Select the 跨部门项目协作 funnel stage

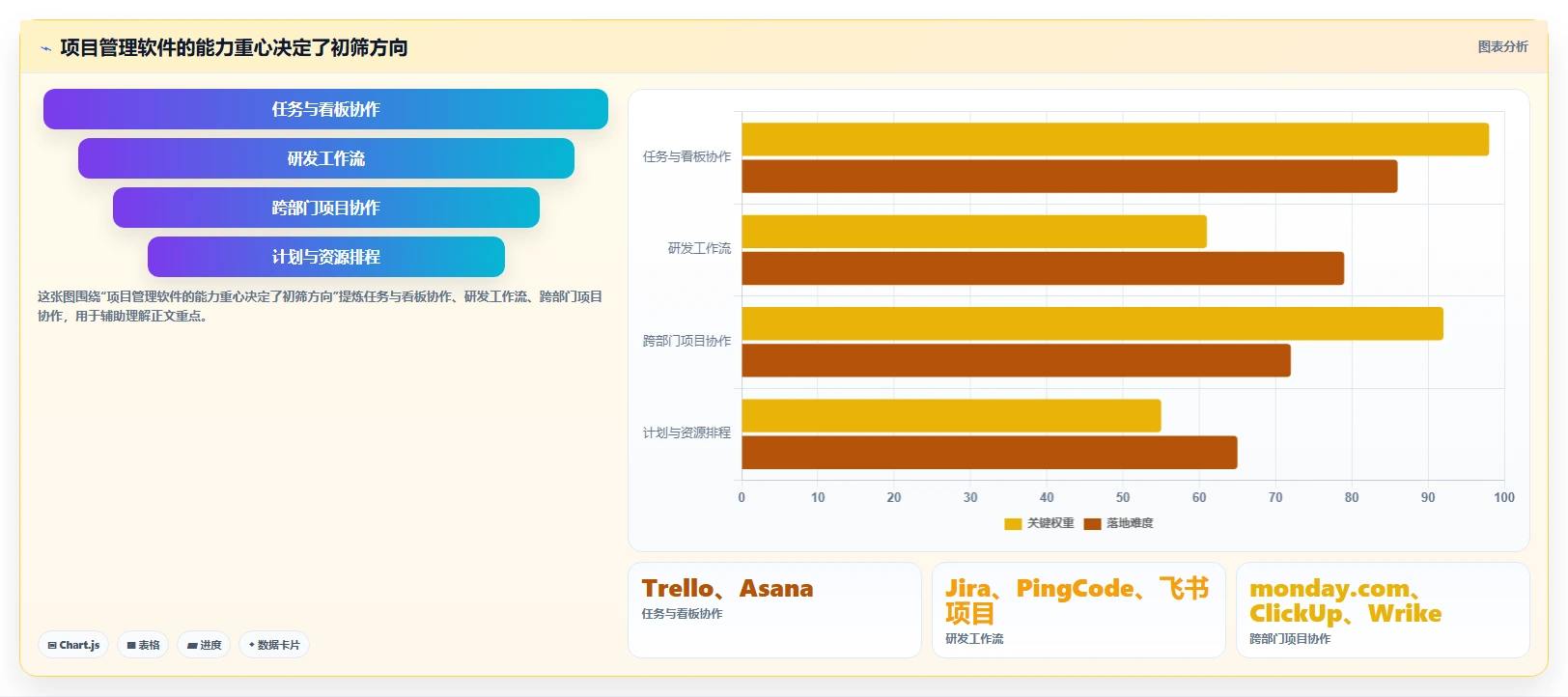click(325, 208)
